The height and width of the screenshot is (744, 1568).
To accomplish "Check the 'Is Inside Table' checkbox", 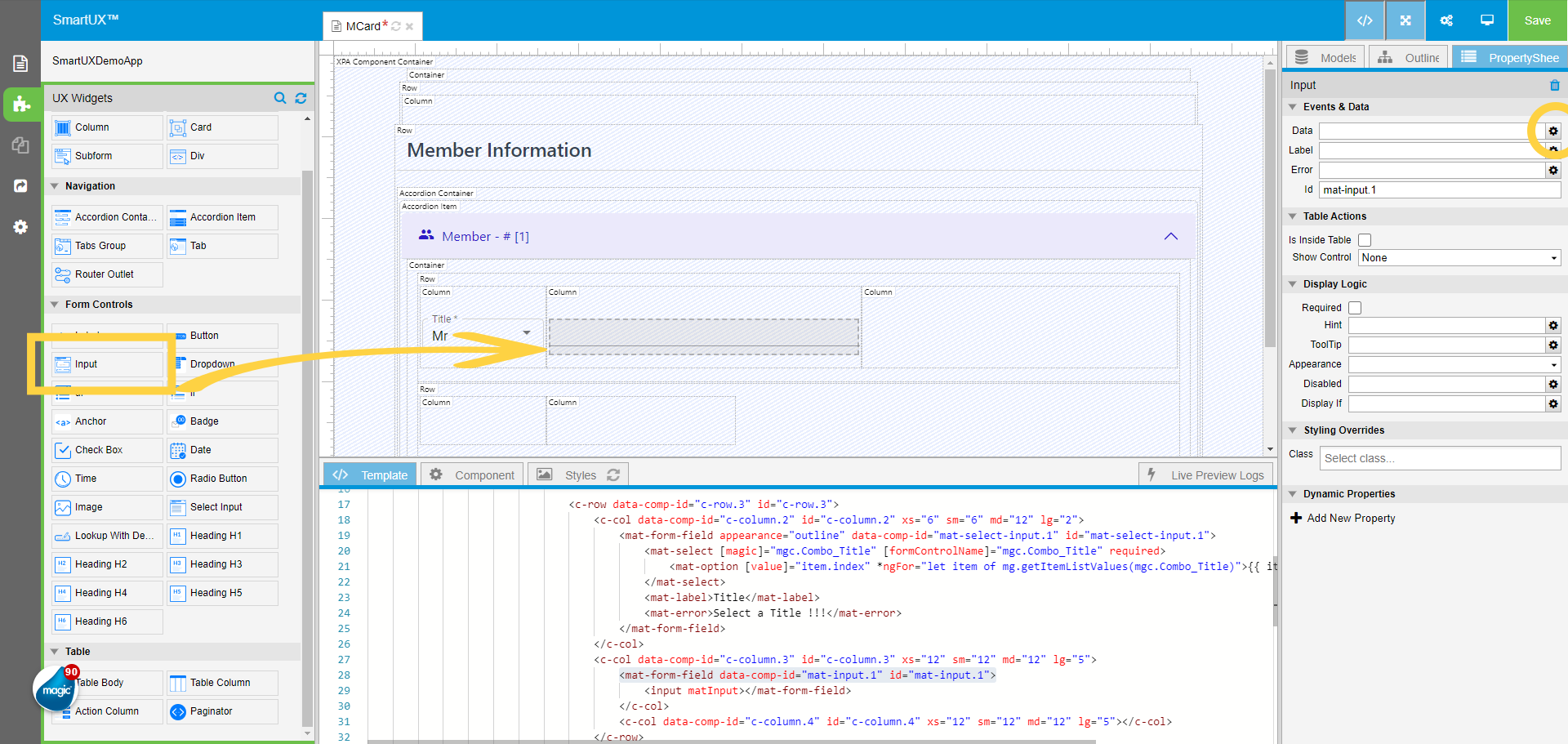I will pyautogui.click(x=1365, y=239).
